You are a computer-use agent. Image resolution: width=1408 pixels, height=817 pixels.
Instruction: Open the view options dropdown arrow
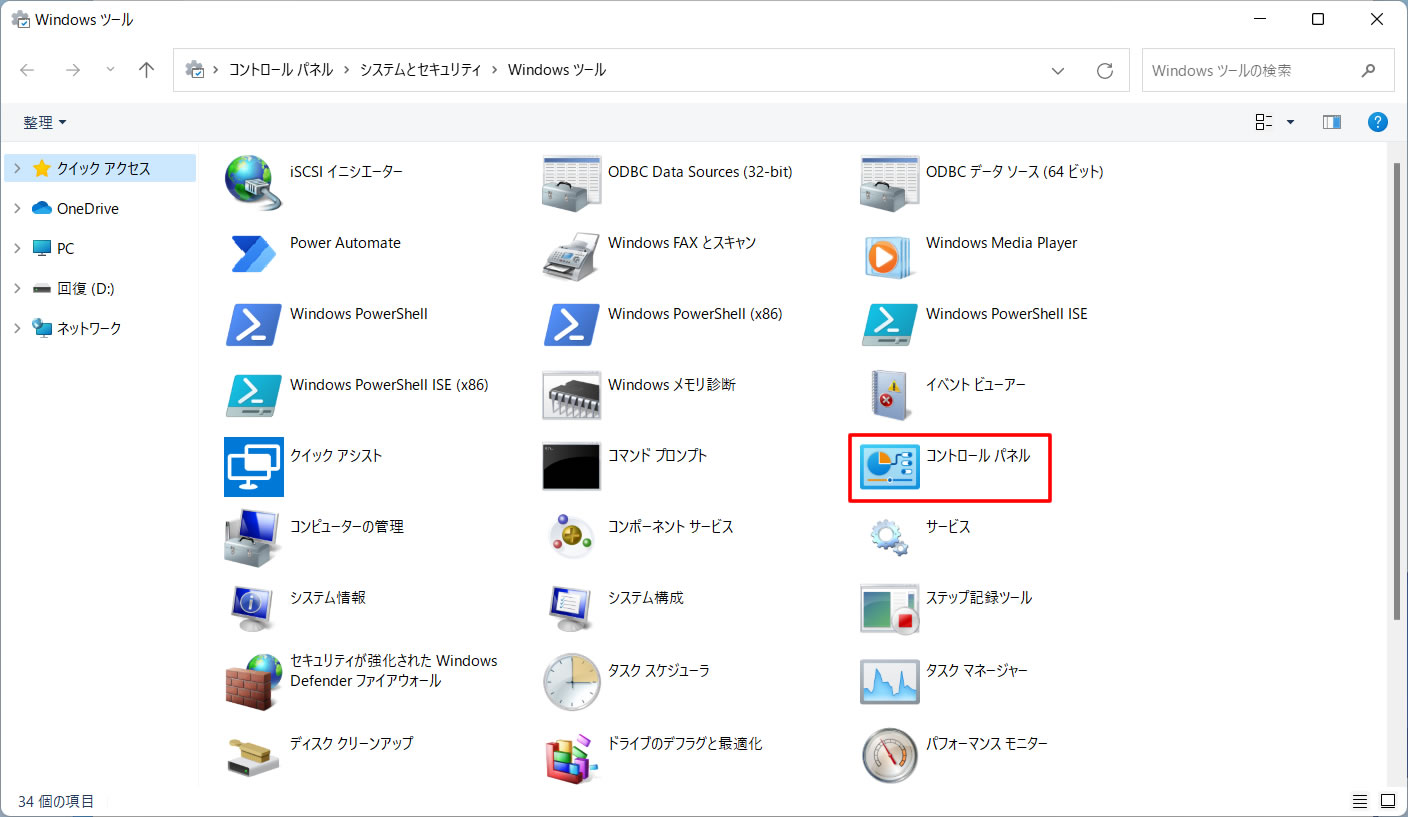[x=1290, y=122]
